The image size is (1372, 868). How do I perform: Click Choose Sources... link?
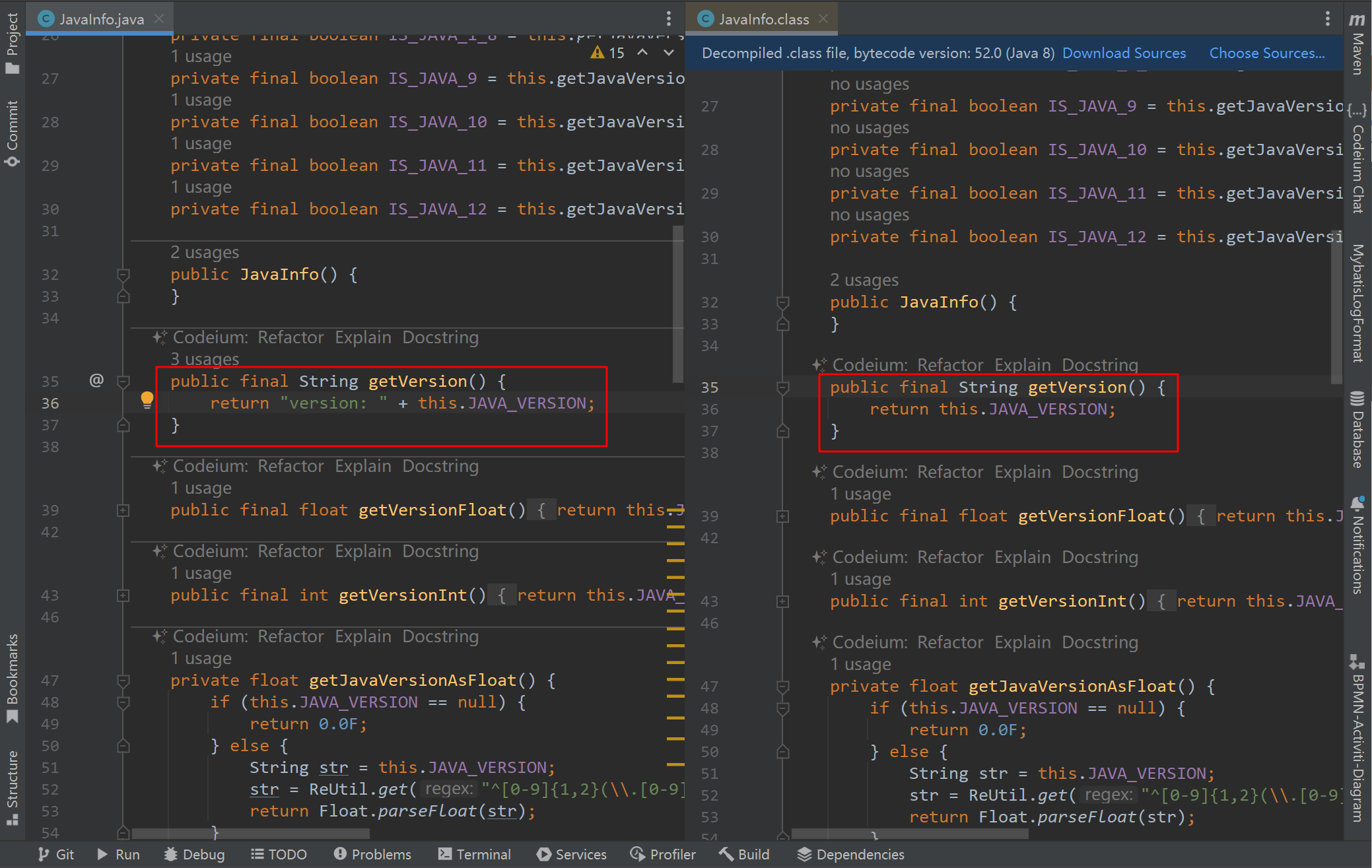(1267, 53)
